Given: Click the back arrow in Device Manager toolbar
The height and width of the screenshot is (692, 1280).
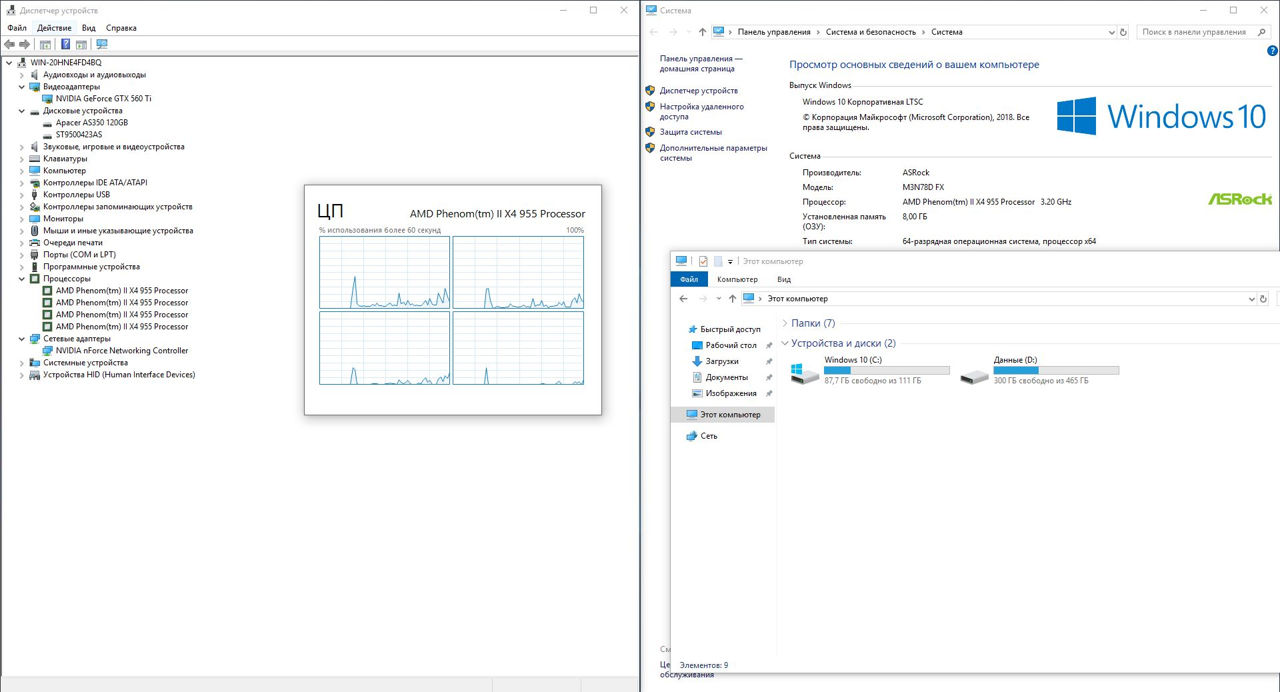Looking at the screenshot, I should pos(10,44).
